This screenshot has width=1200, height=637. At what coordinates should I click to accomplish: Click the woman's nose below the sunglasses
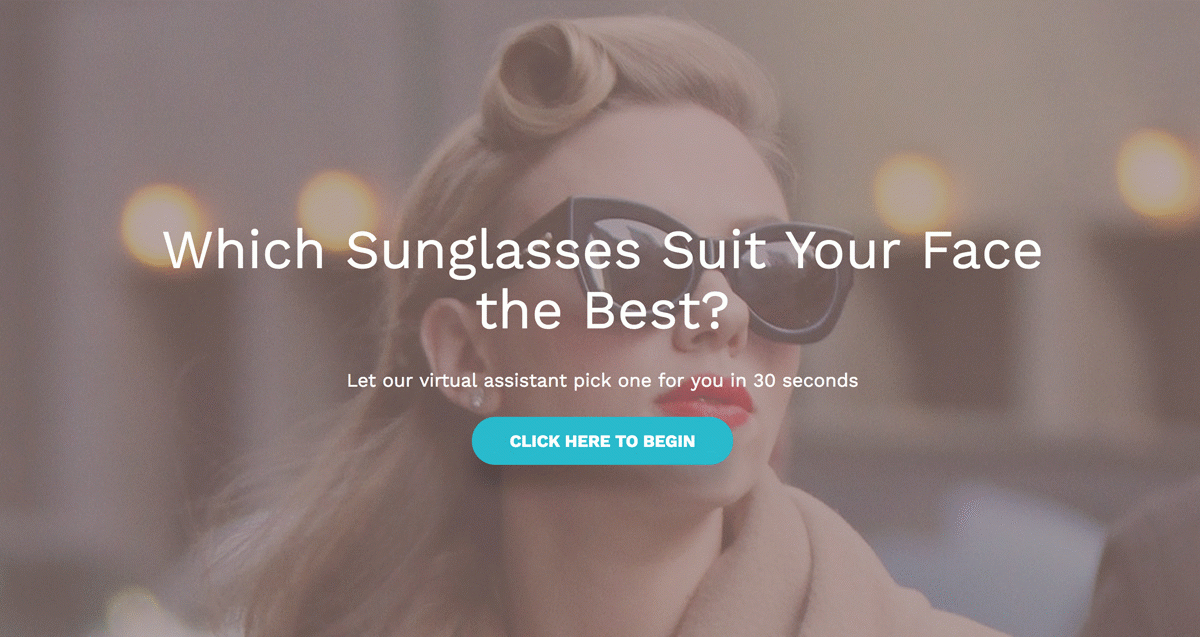712,336
